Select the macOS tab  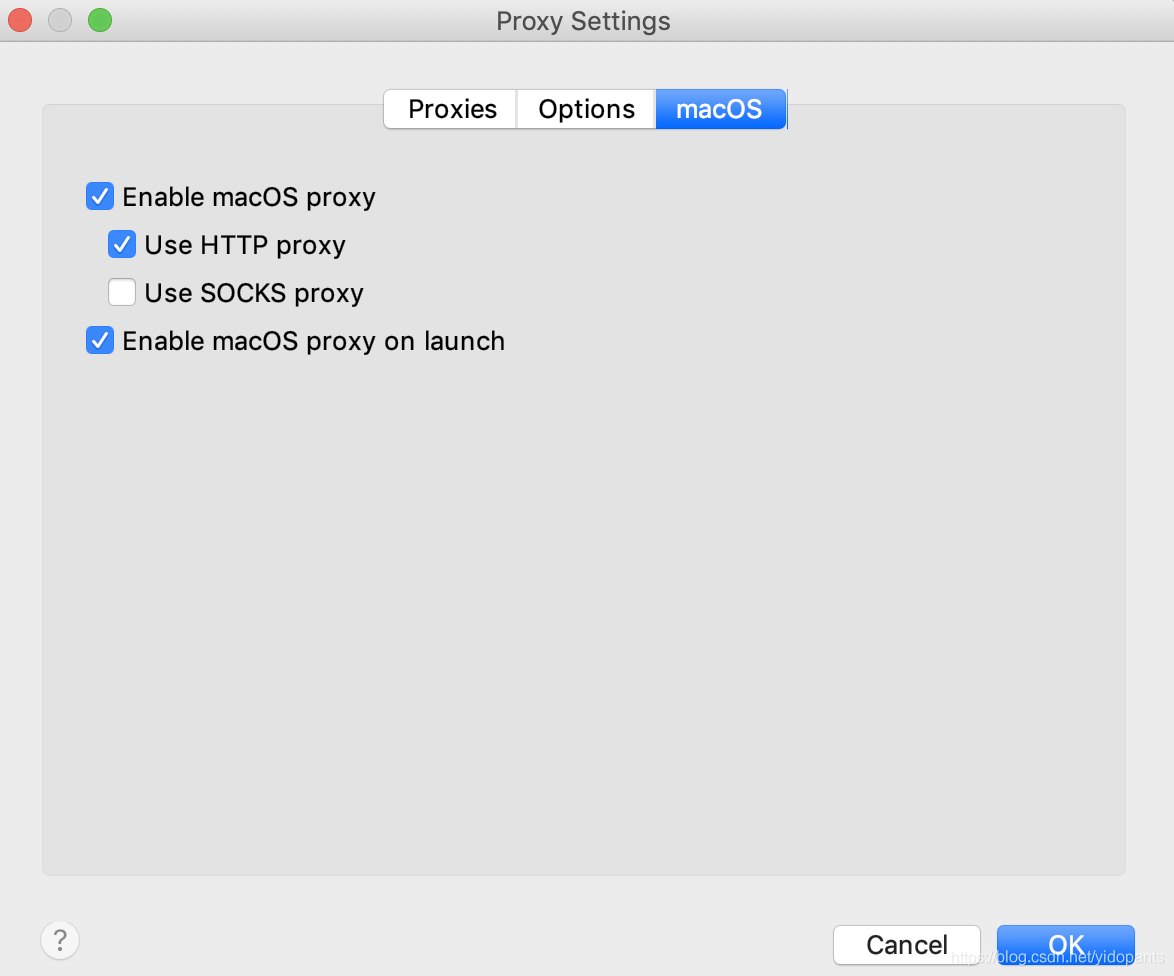tap(720, 109)
